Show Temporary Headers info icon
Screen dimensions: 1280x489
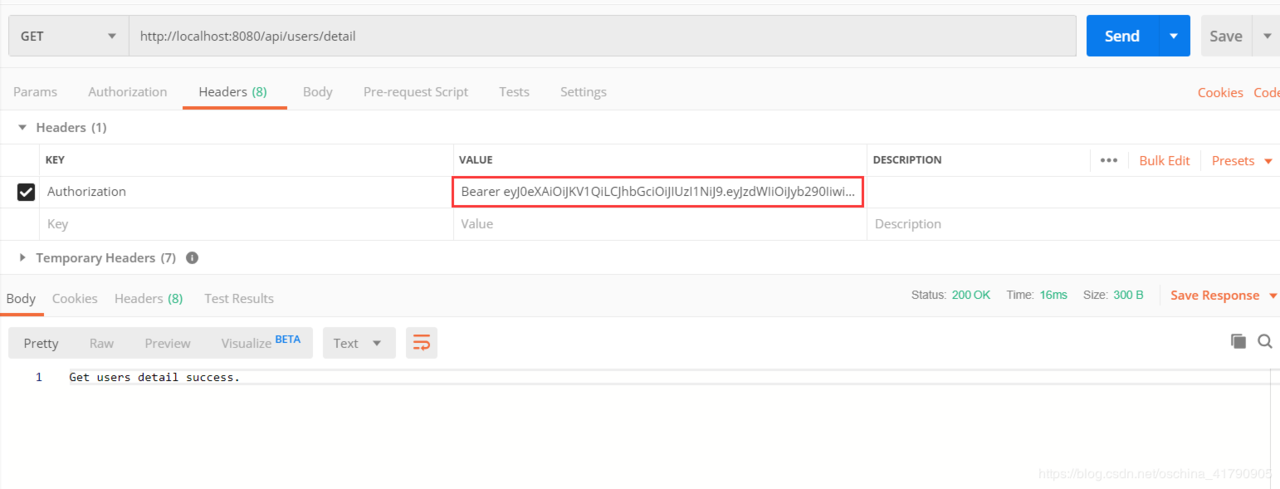192,258
